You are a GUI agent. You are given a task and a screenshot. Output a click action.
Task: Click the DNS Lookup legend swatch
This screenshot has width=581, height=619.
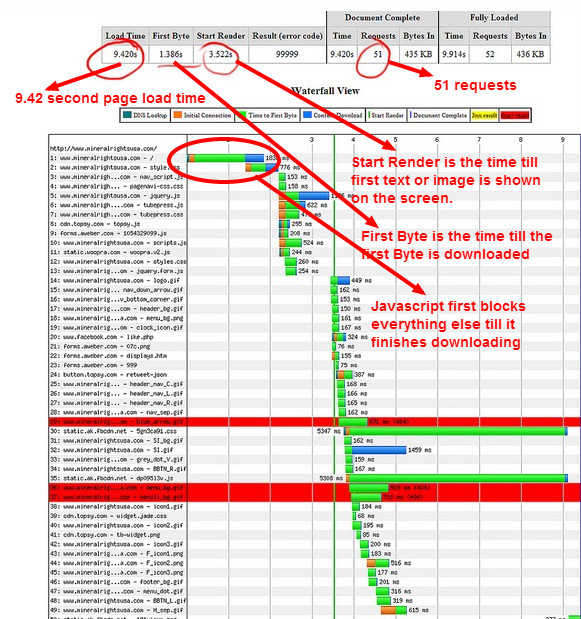127,115
